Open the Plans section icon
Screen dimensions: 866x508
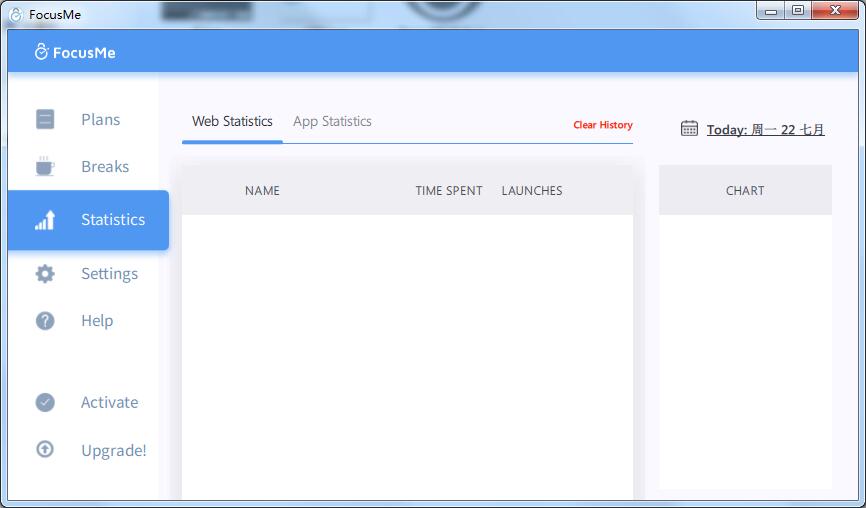pos(45,119)
